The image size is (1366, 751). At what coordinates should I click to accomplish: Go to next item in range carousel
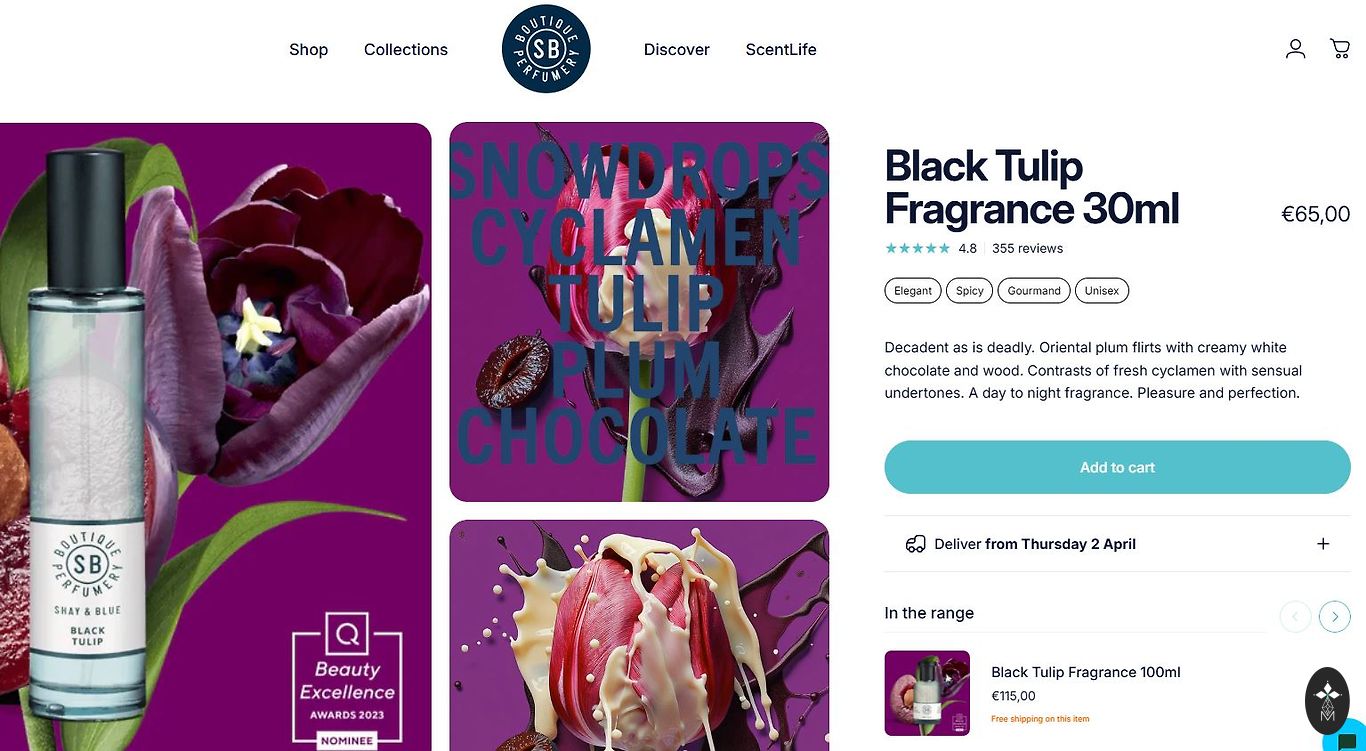pos(1335,616)
